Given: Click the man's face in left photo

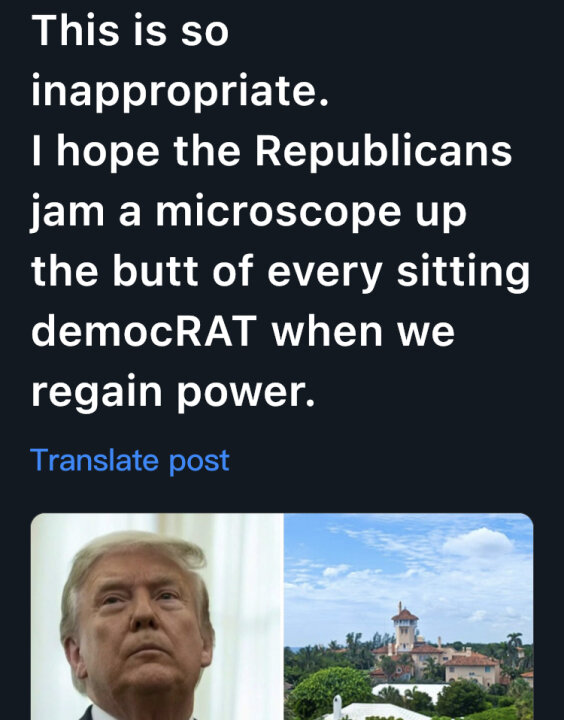Looking at the screenshot, I should pyautogui.click(x=140, y=629).
